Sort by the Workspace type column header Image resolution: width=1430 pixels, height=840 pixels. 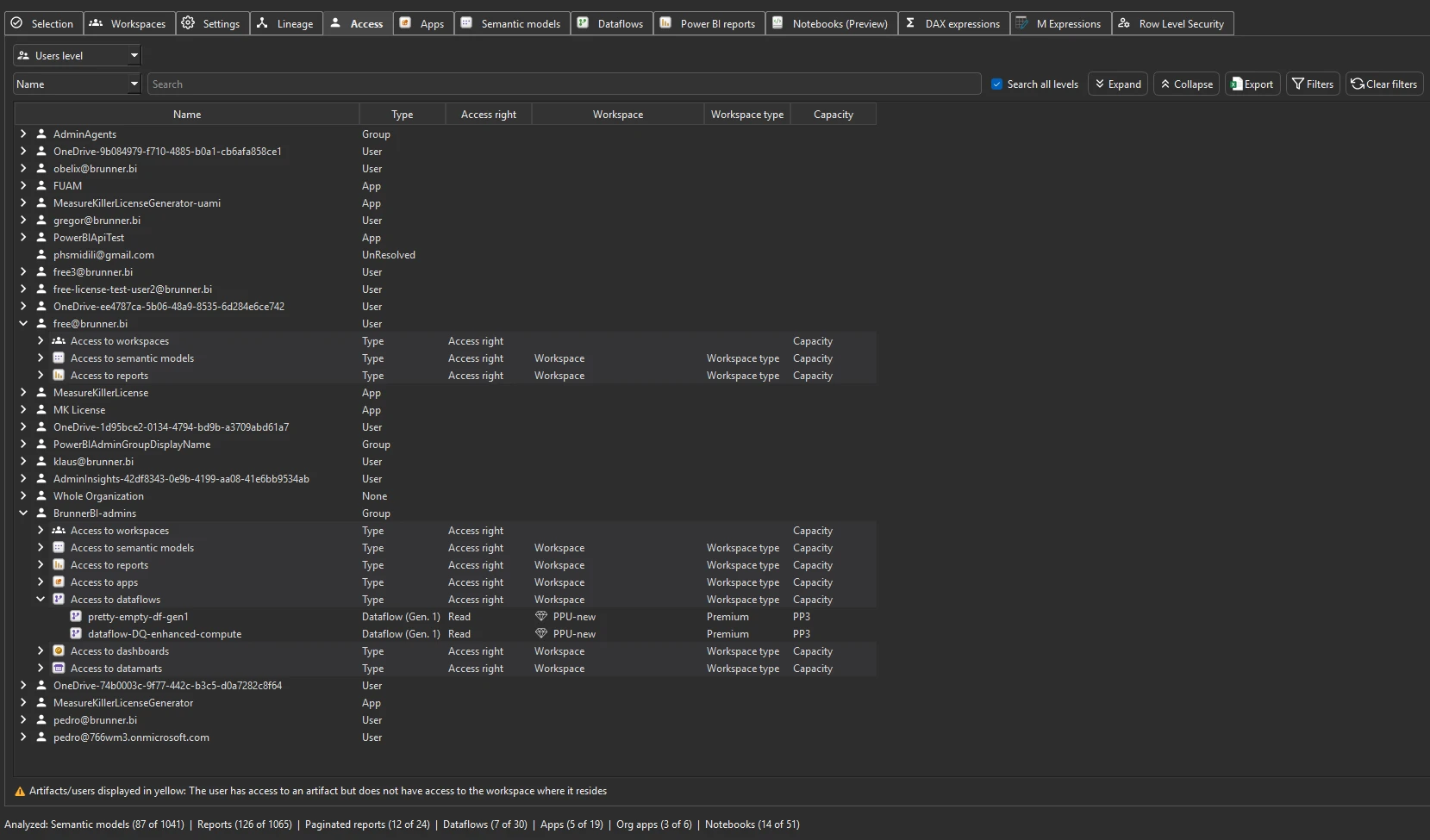(x=747, y=114)
